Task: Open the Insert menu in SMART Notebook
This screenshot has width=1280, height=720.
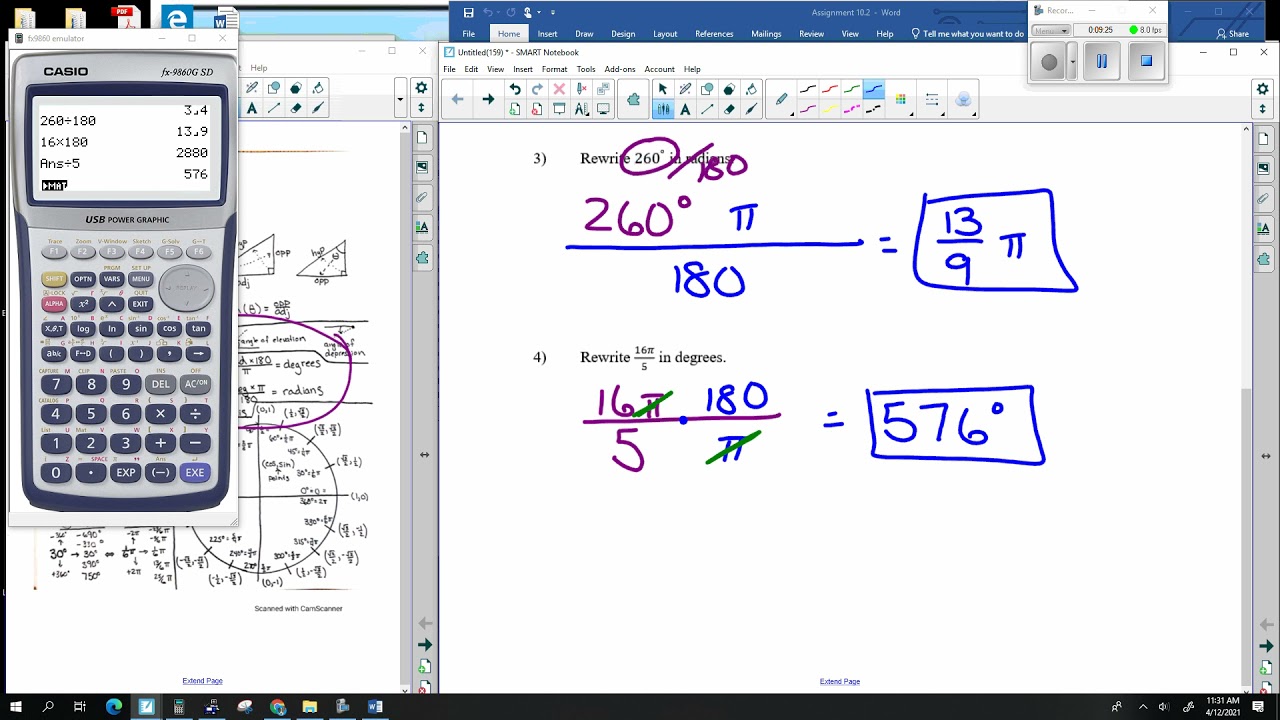Action: click(523, 69)
